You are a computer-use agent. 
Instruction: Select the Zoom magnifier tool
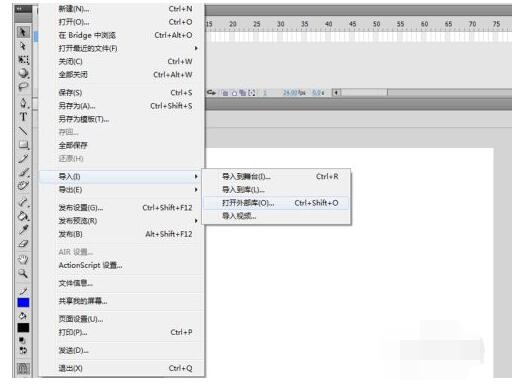(23, 274)
